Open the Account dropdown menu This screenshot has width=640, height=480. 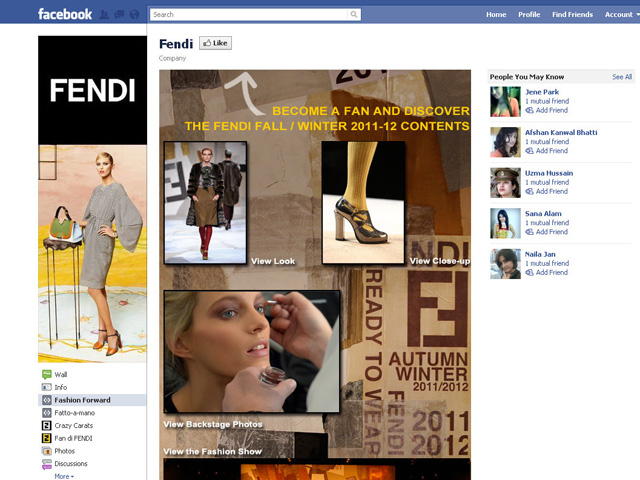coord(622,15)
